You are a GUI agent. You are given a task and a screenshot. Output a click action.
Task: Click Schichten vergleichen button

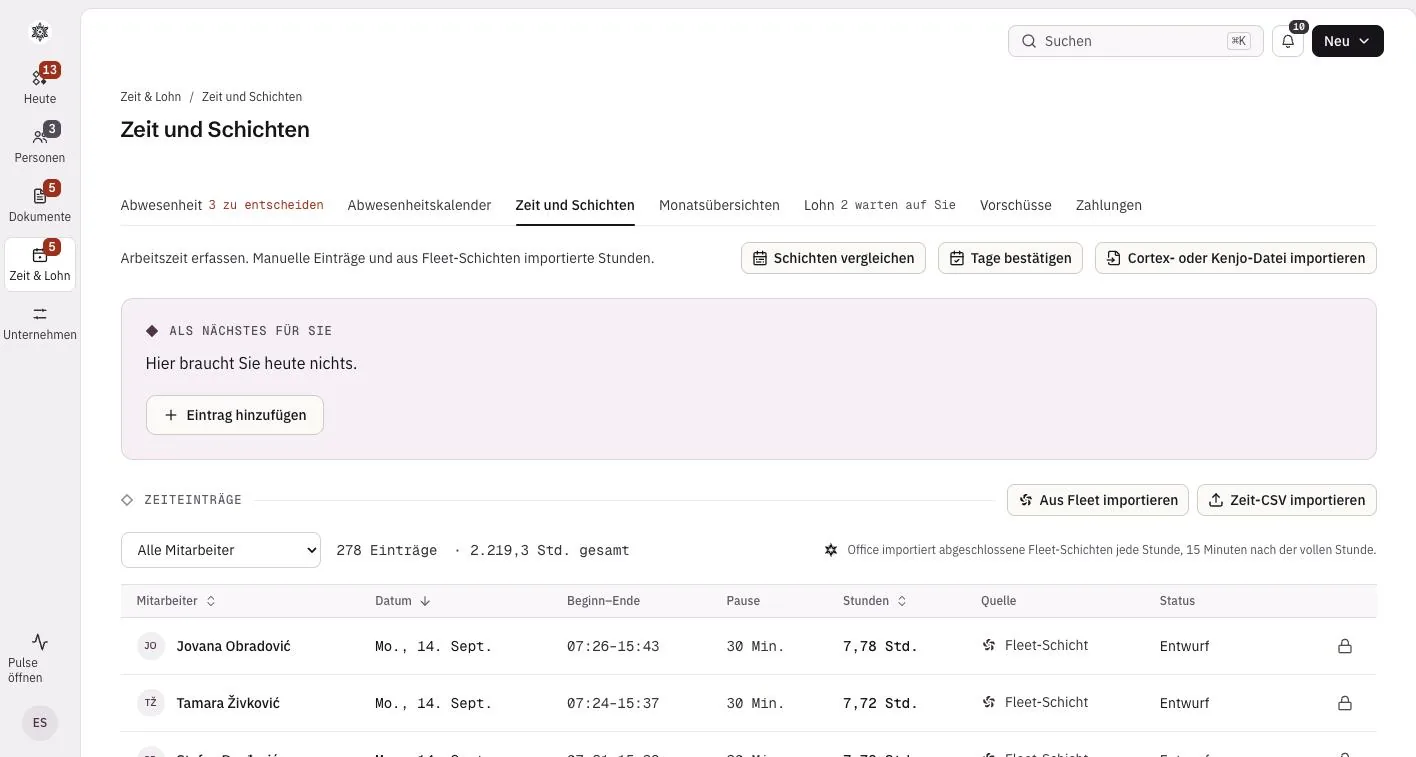click(x=833, y=258)
